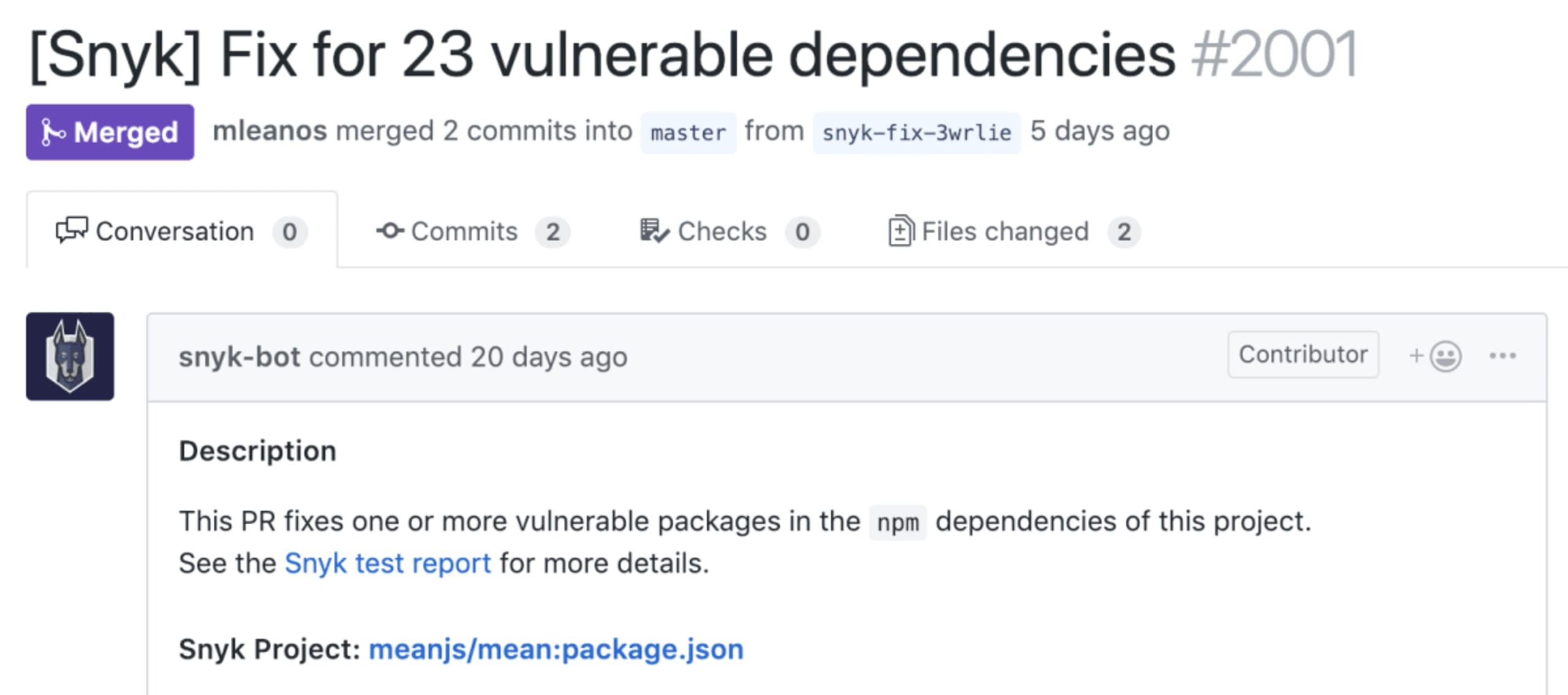Click the snyk-fix-3wrlie branch label
This screenshot has width=1568, height=695.
916,132
